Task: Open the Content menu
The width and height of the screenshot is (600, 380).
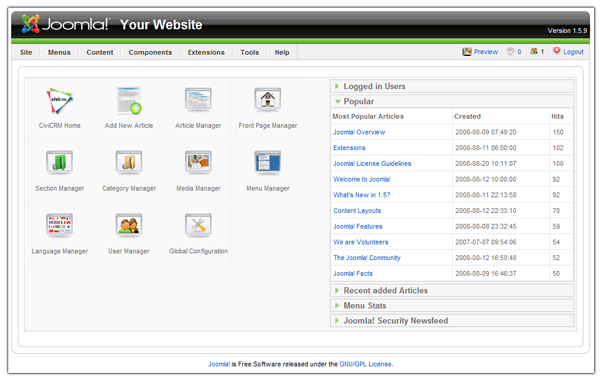Action: (100, 52)
